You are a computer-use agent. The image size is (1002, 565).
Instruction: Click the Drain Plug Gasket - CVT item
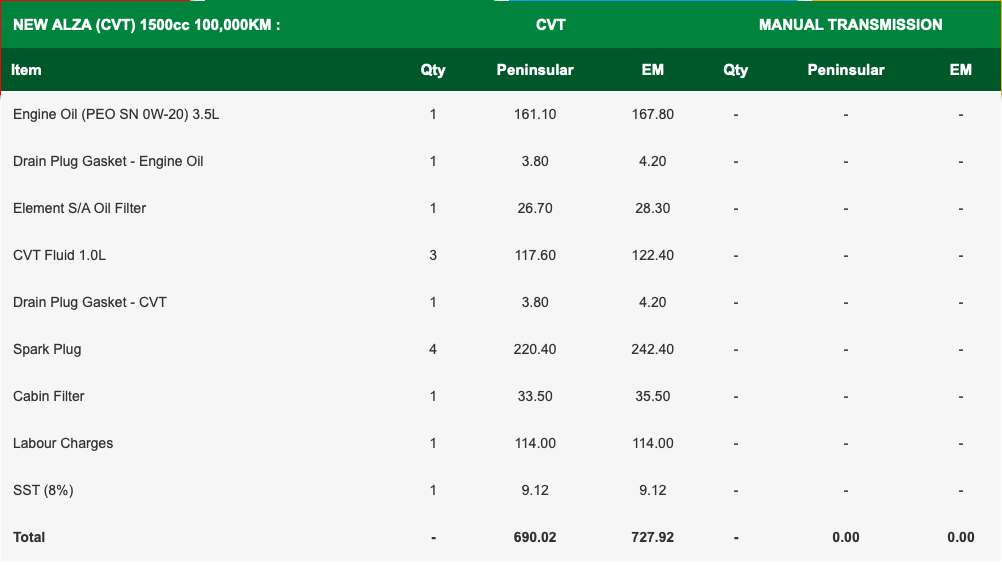pyautogui.click(x=89, y=302)
